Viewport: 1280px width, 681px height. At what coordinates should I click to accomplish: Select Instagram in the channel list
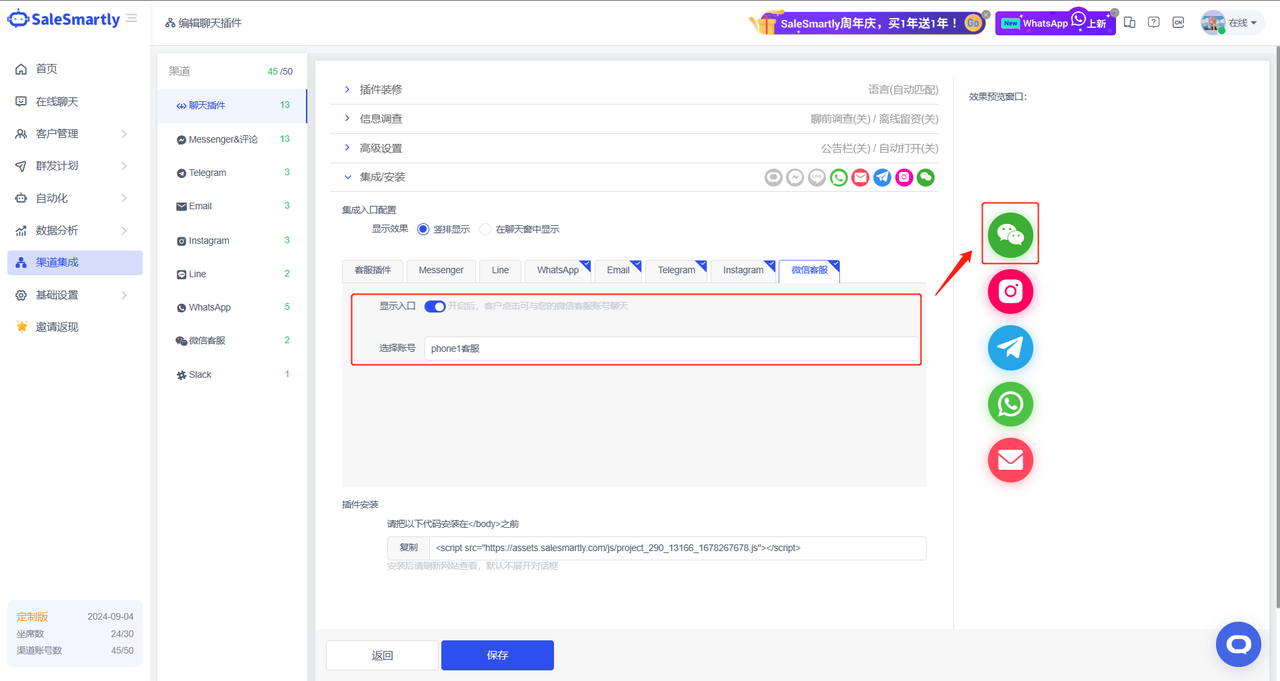232,240
